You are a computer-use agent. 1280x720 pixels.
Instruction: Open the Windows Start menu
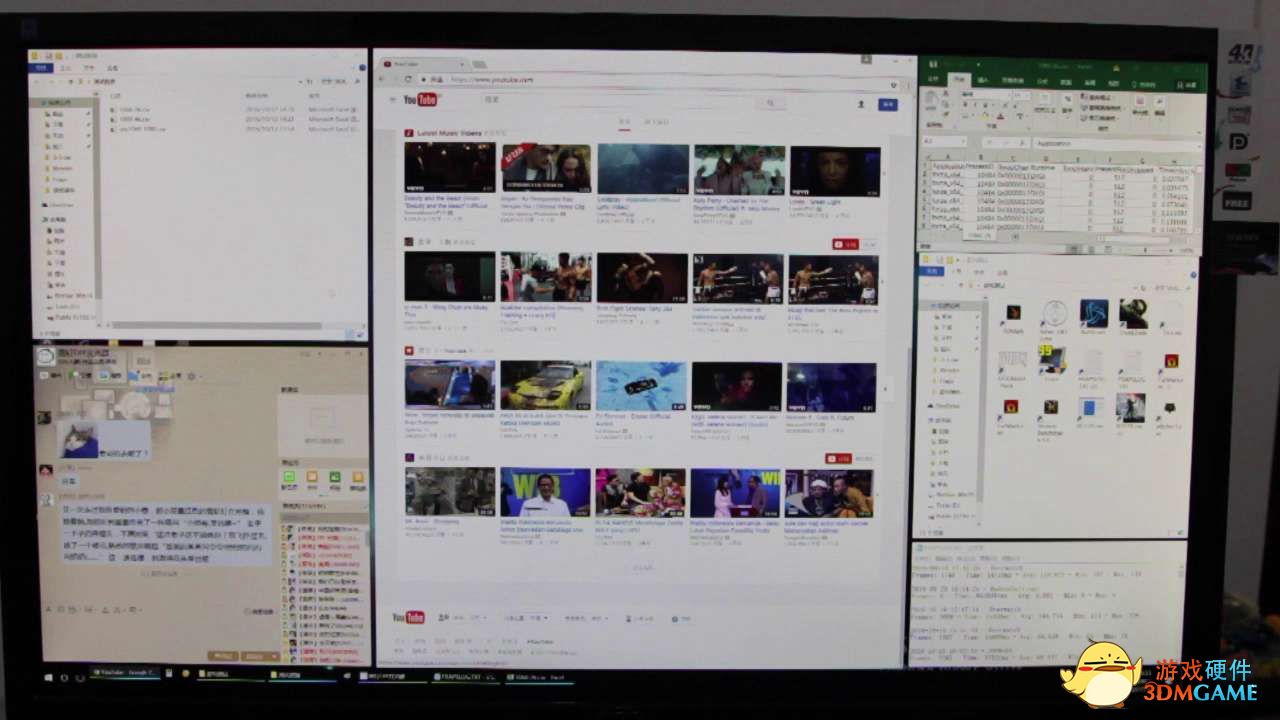tap(49, 678)
